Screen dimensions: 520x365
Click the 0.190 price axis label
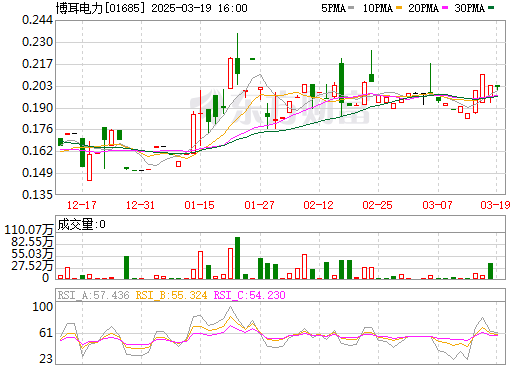pyautogui.click(x=37, y=108)
